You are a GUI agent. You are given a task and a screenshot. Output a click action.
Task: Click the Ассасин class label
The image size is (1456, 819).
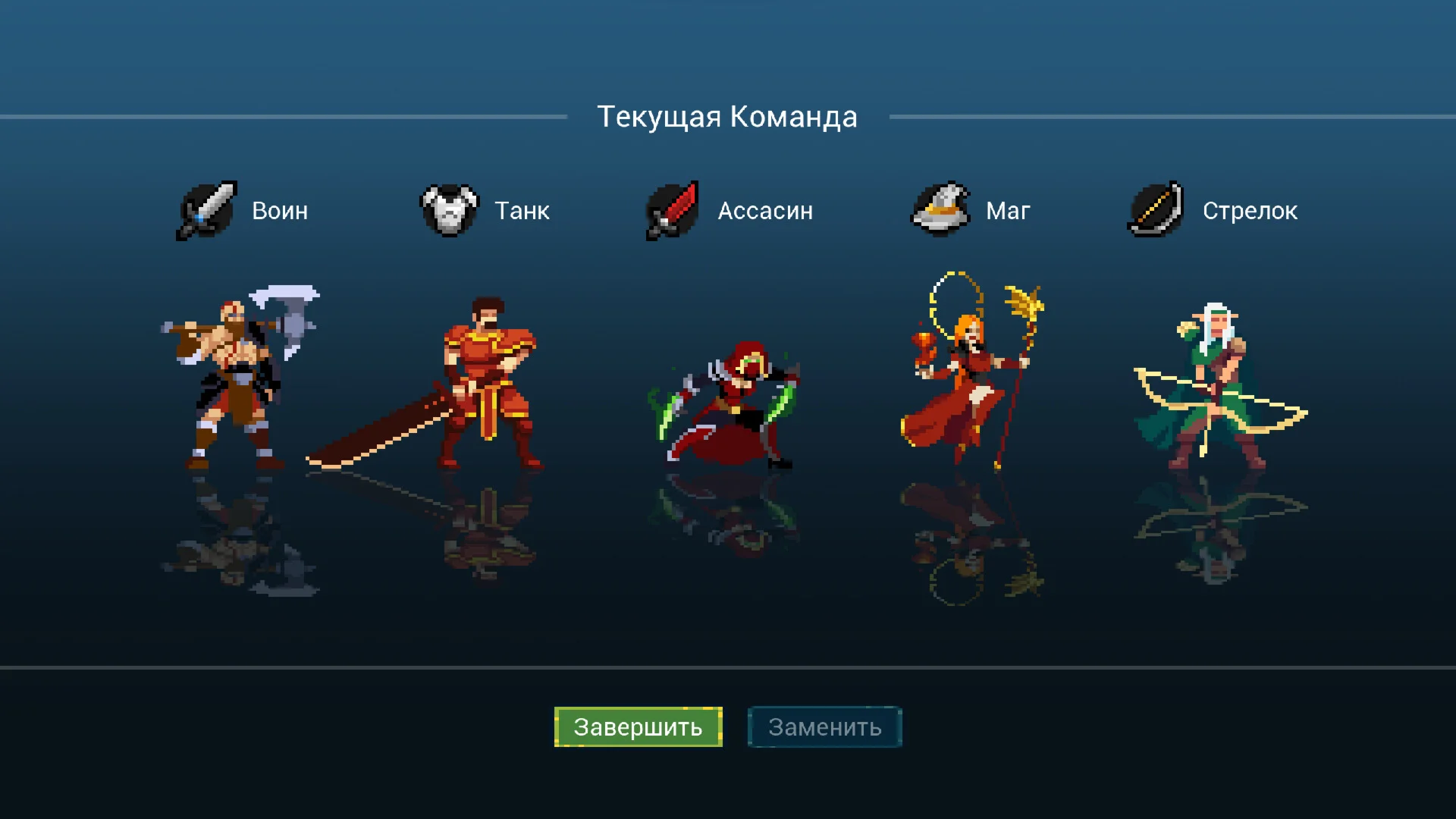pos(765,211)
